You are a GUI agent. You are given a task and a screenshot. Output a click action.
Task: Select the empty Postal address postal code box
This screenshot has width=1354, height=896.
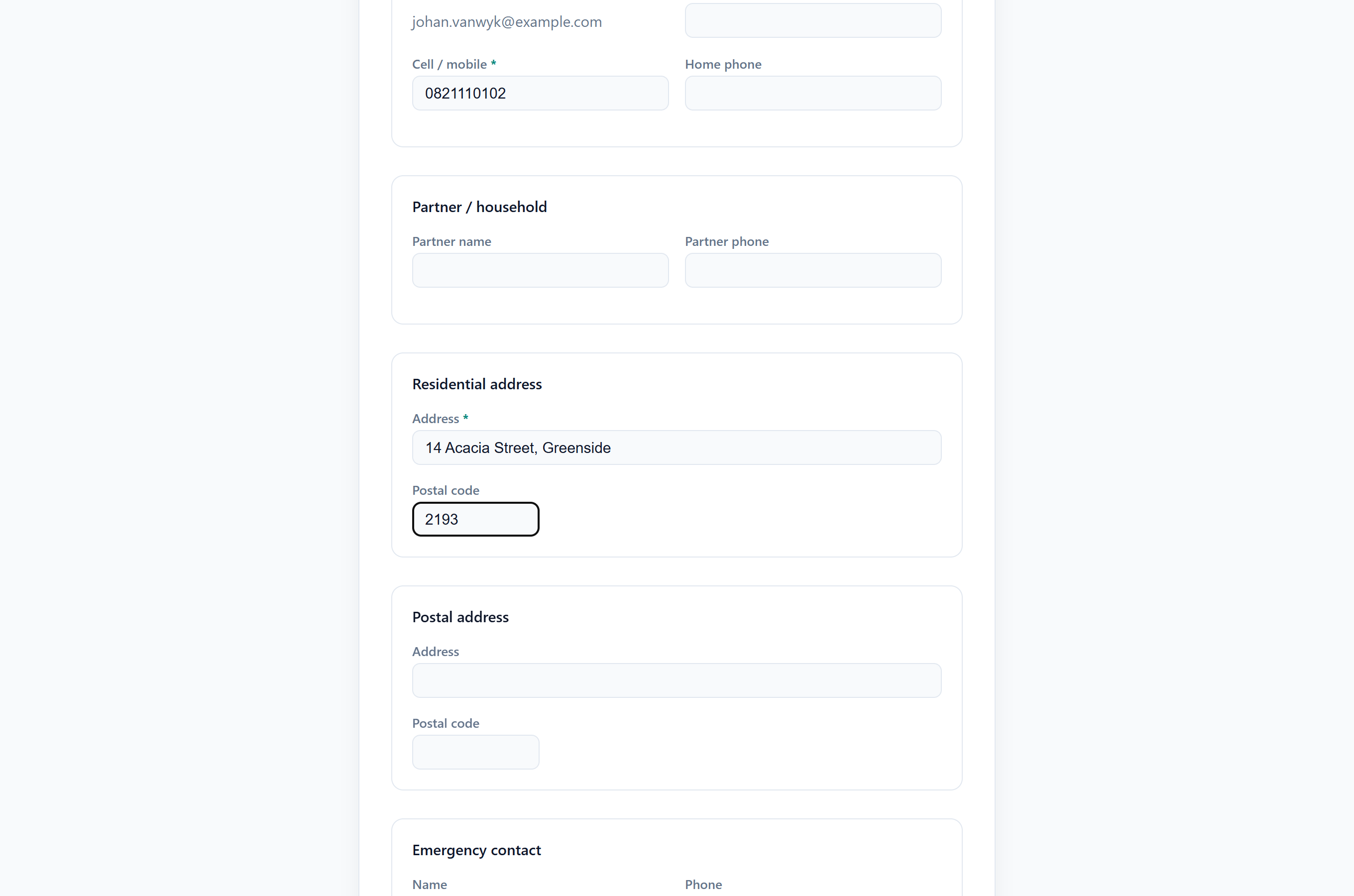[x=475, y=752]
